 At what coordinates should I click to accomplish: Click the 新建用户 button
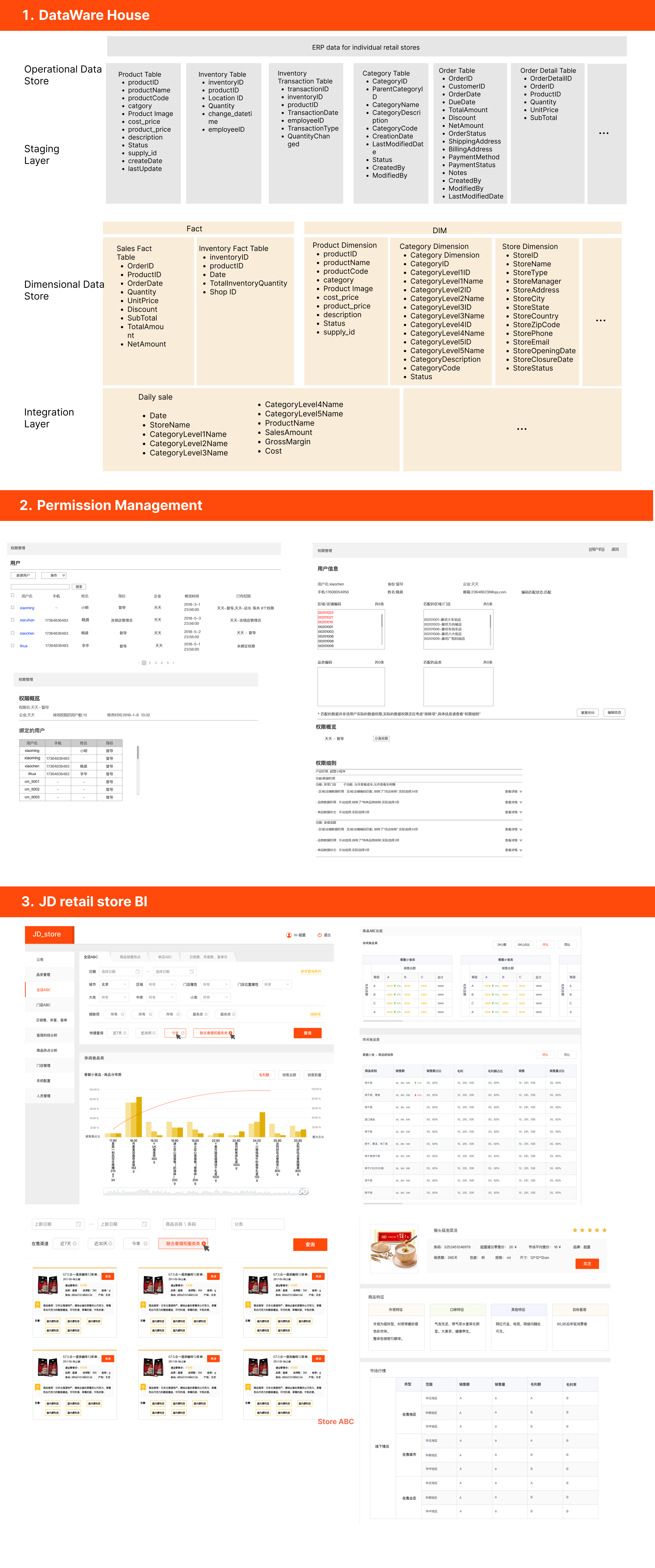click(x=23, y=575)
